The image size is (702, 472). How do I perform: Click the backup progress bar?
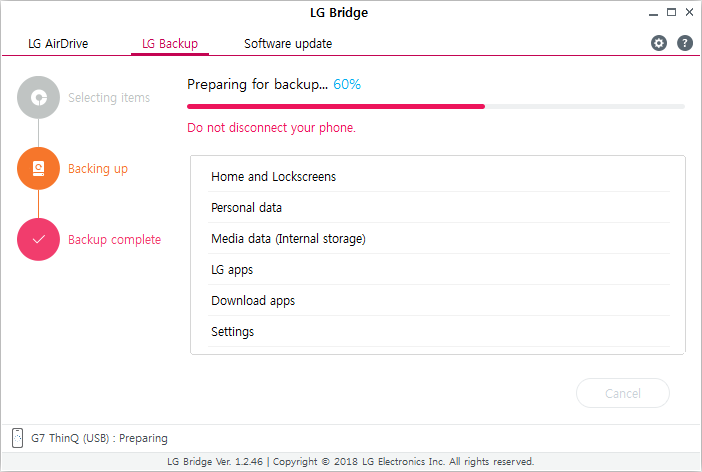436,107
